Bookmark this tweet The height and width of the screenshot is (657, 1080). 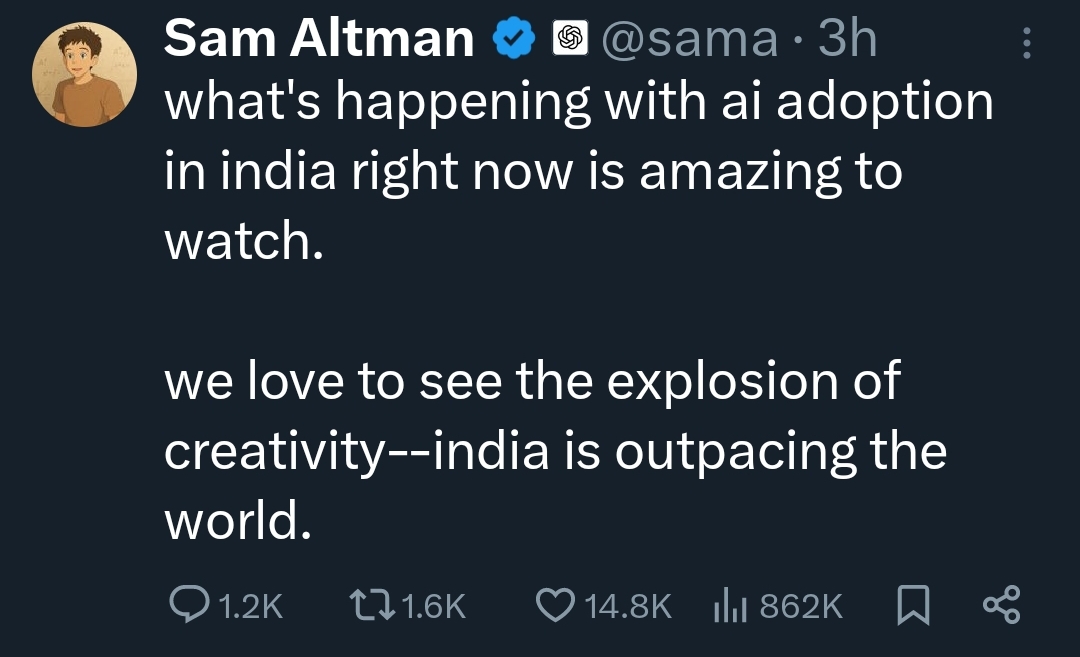click(x=912, y=605)
